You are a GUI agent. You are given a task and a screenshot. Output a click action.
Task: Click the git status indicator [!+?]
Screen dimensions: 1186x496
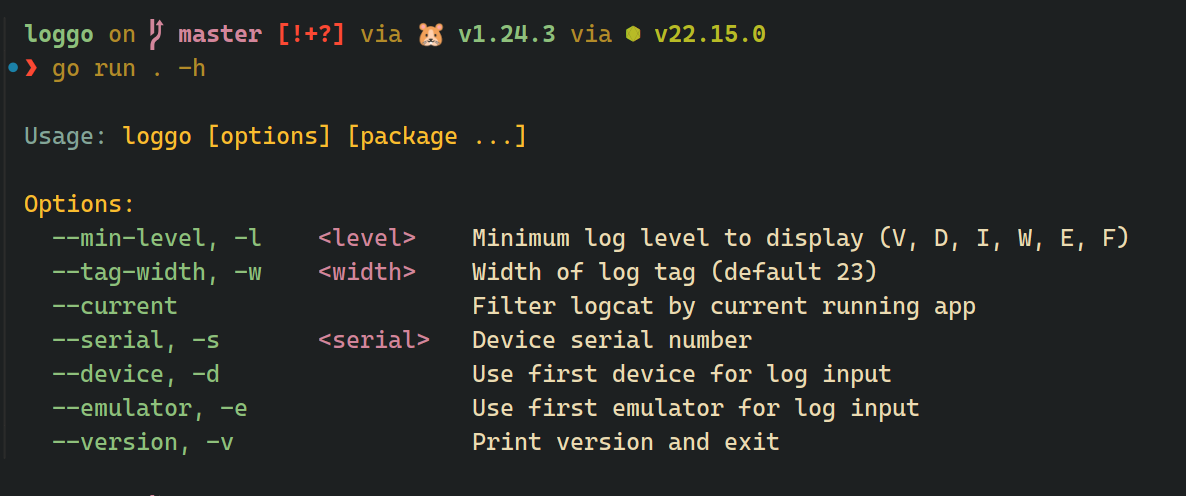pyautogui.click(x=312, y=34)
